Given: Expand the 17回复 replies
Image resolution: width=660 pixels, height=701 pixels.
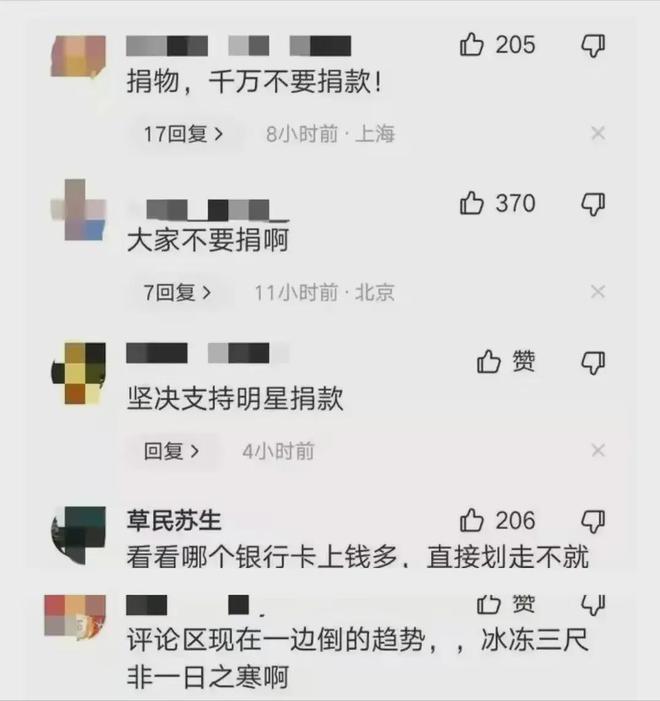Looking at the screenshot, I should coord(183,134).
